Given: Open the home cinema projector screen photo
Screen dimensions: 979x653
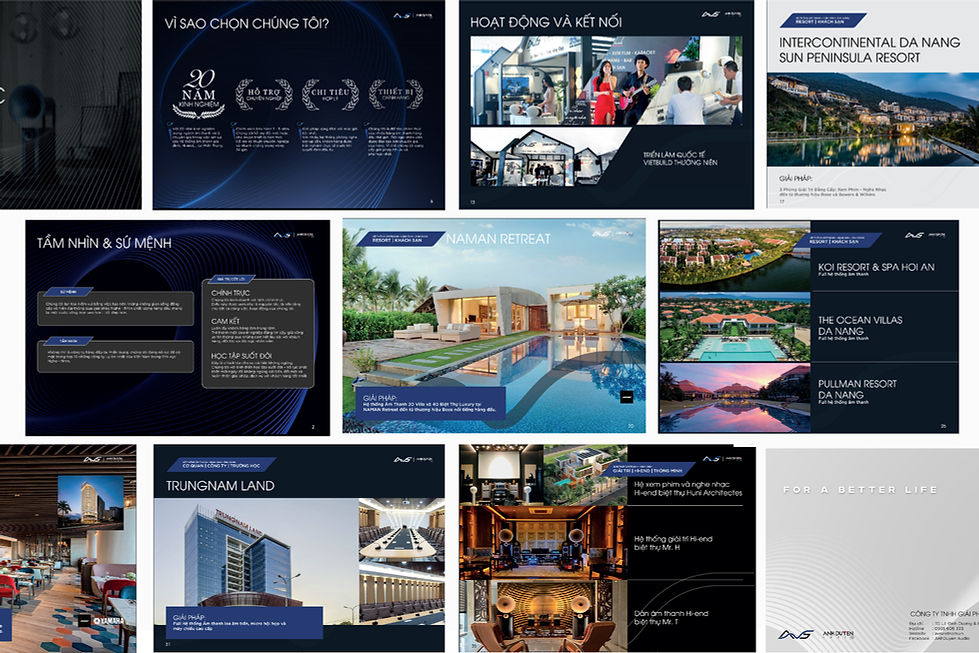Looking at the screenshot, I should 501,474.
